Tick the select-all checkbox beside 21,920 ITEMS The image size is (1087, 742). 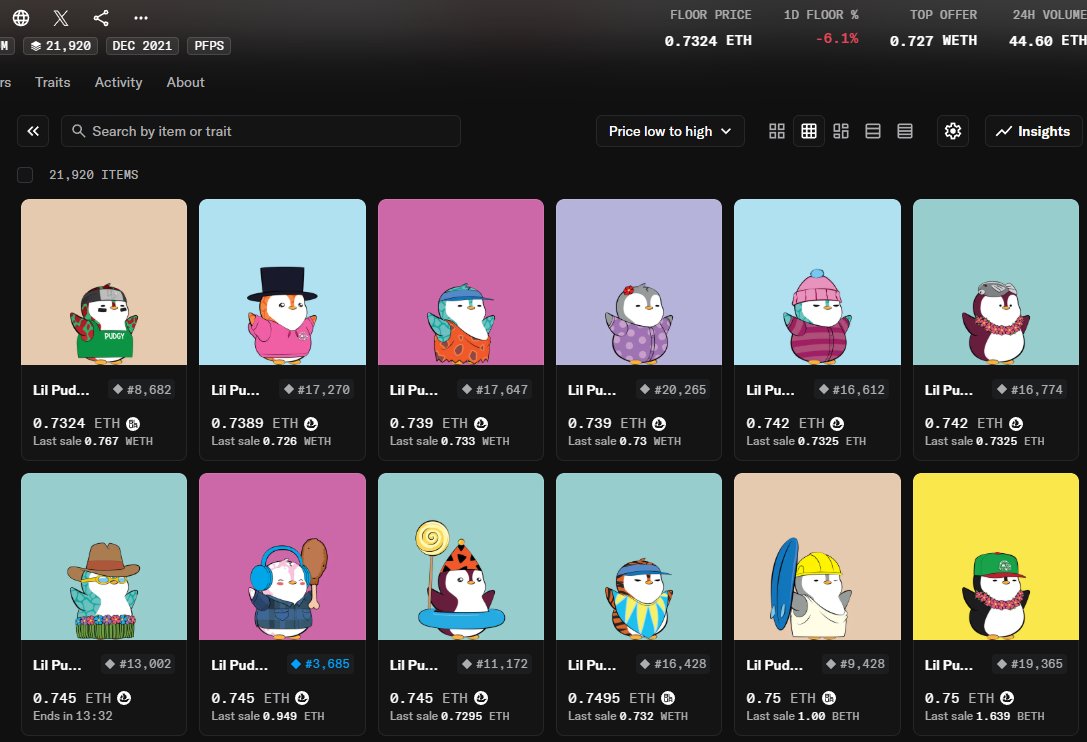(25, 175)
